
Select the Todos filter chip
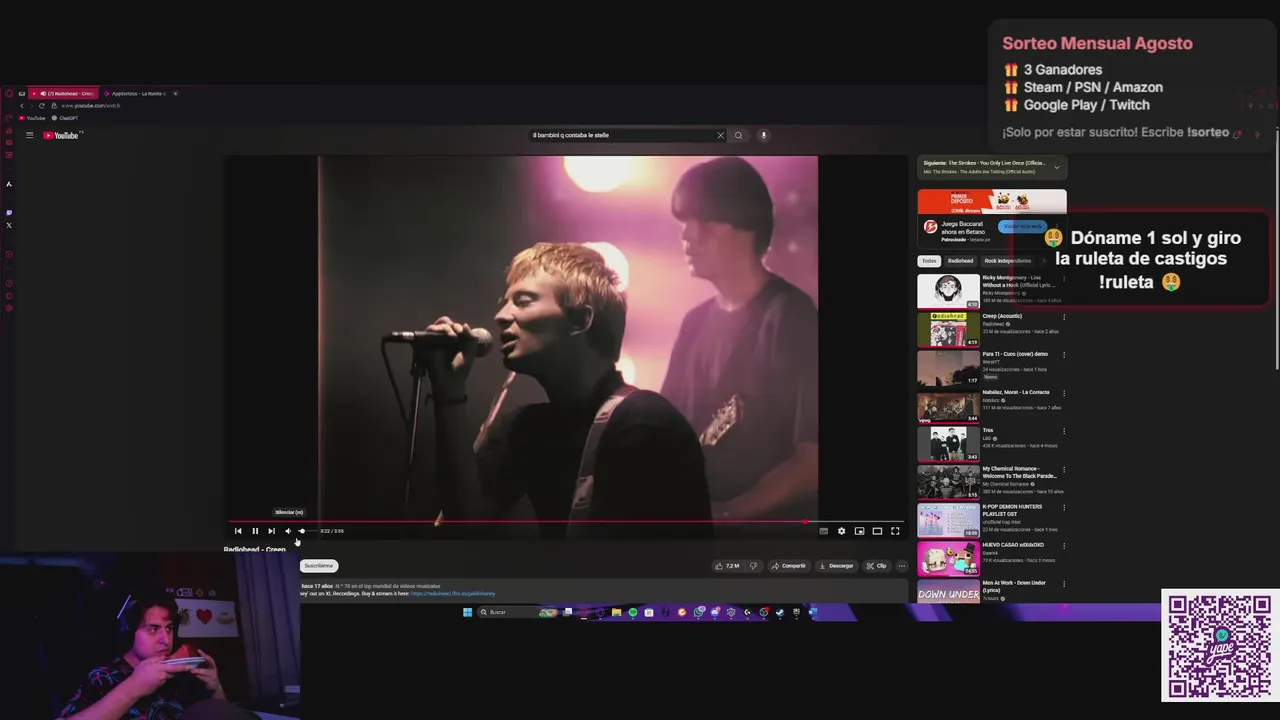929,261
